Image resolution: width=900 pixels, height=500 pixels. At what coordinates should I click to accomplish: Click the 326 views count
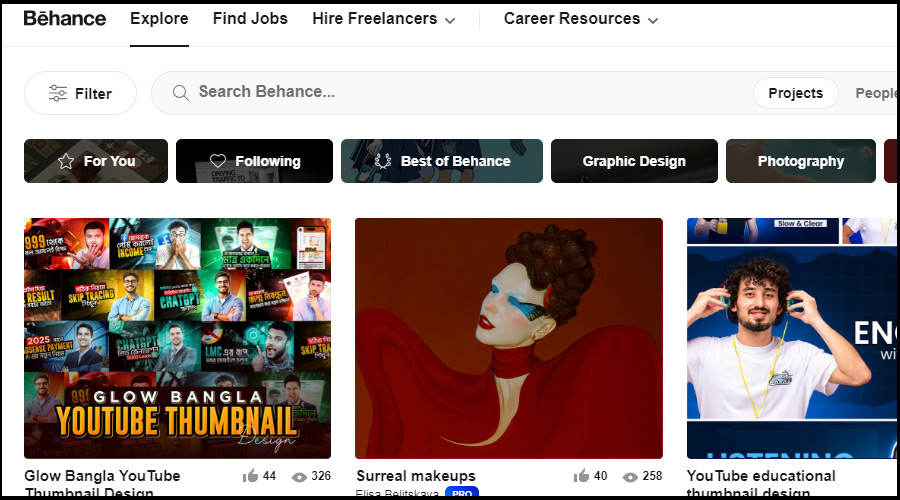point(321,476)
